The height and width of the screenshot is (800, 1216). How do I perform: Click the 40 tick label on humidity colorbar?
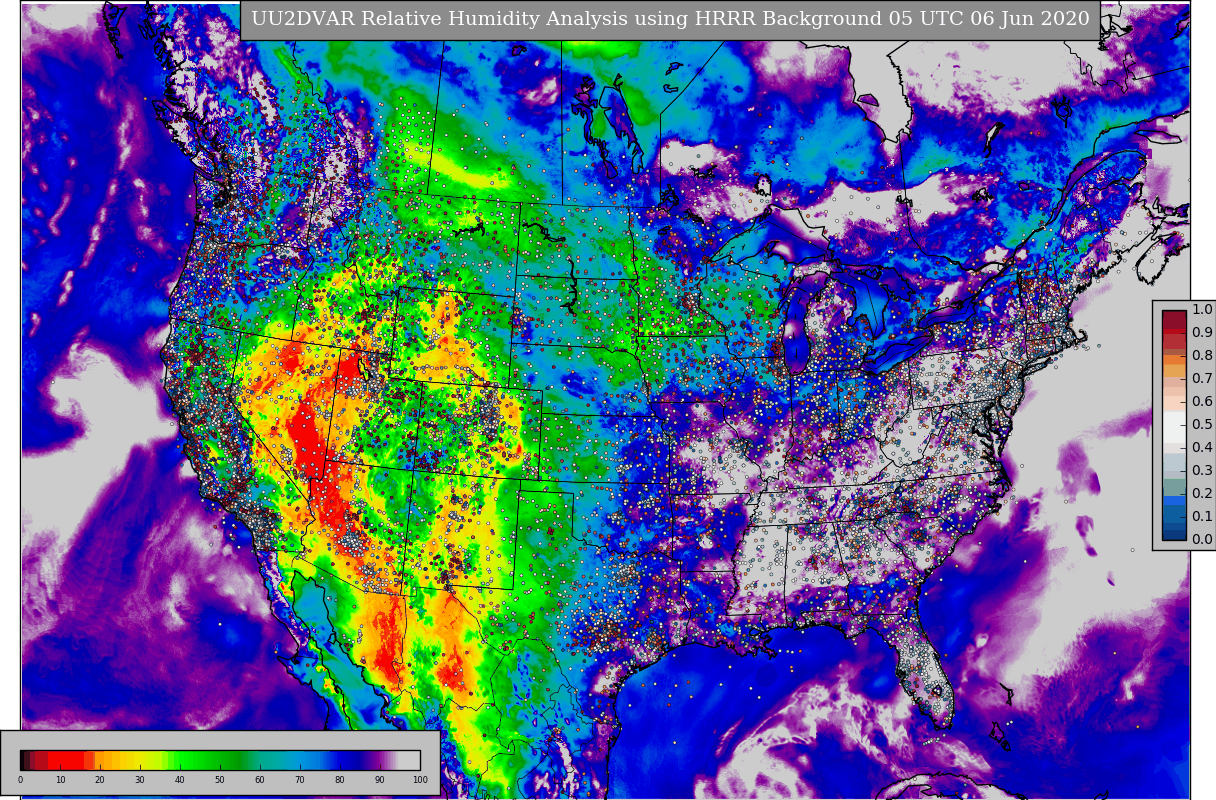pos(180,780)
